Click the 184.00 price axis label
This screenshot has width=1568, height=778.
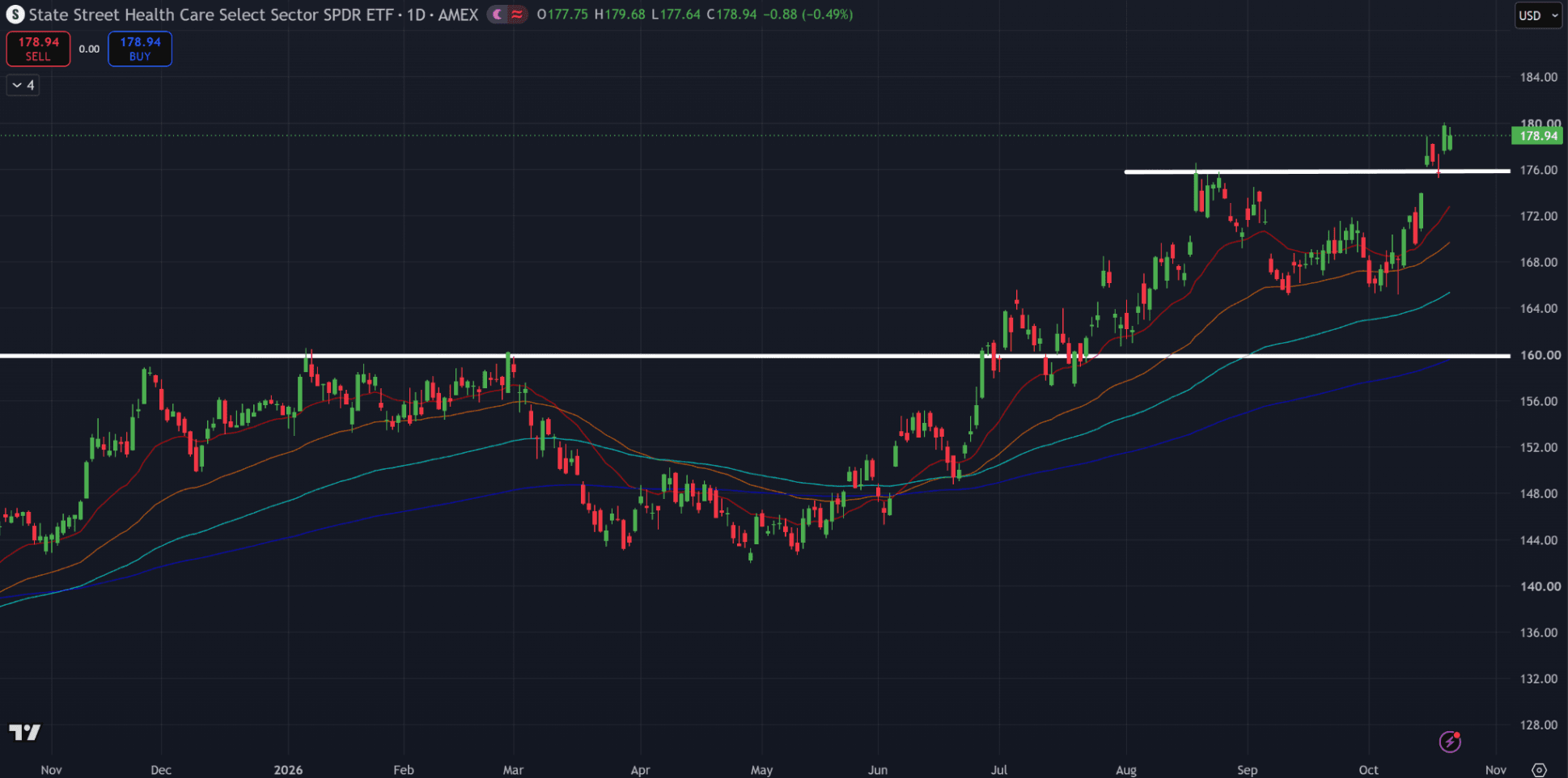(1538, 78)
